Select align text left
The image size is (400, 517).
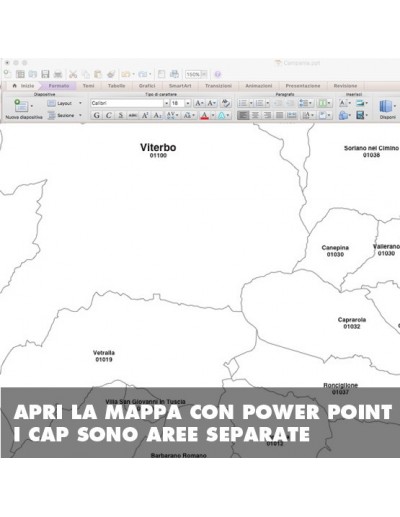(243, 115)
